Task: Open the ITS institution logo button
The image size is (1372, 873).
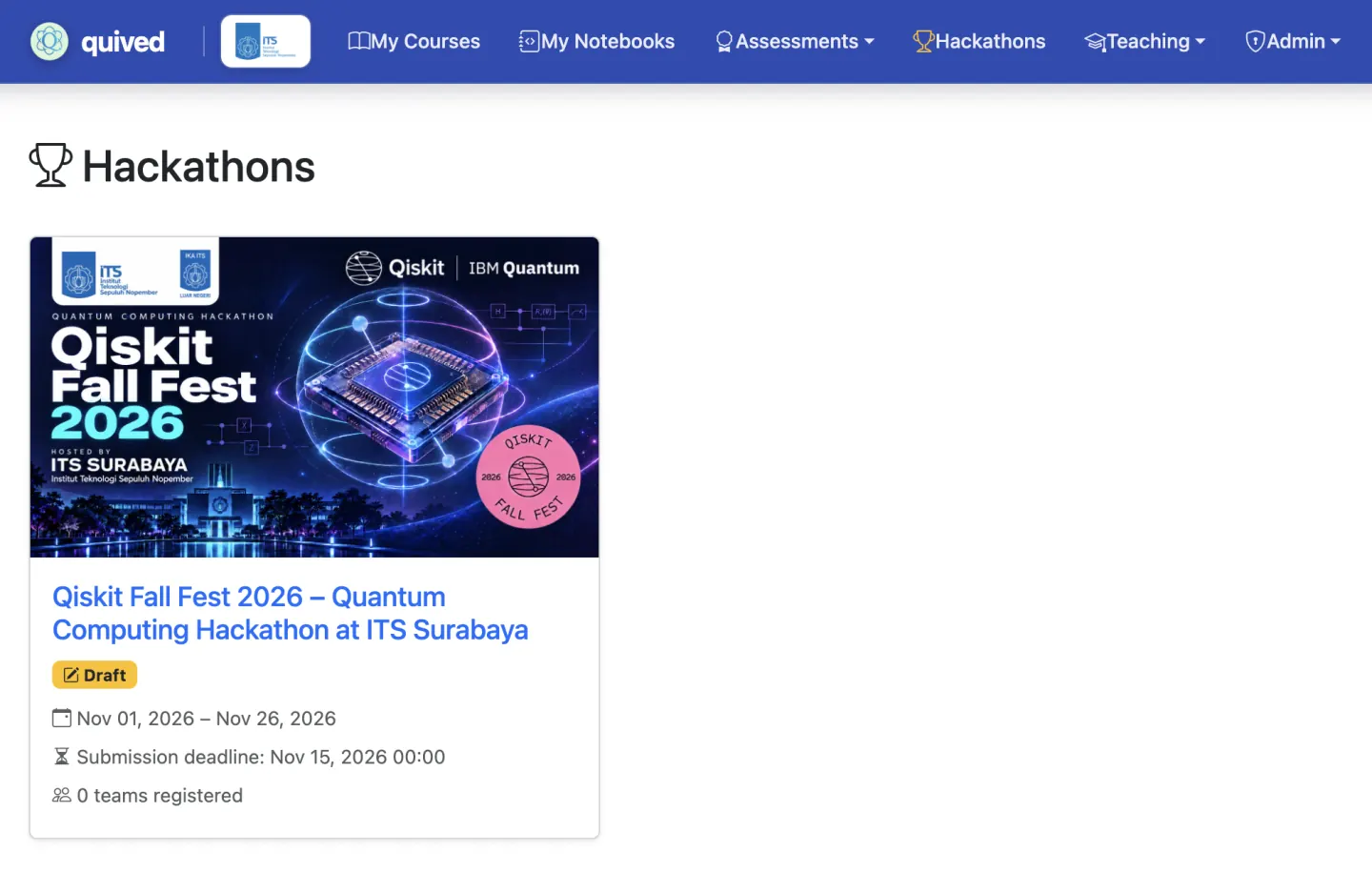Action: click(266, 41)
